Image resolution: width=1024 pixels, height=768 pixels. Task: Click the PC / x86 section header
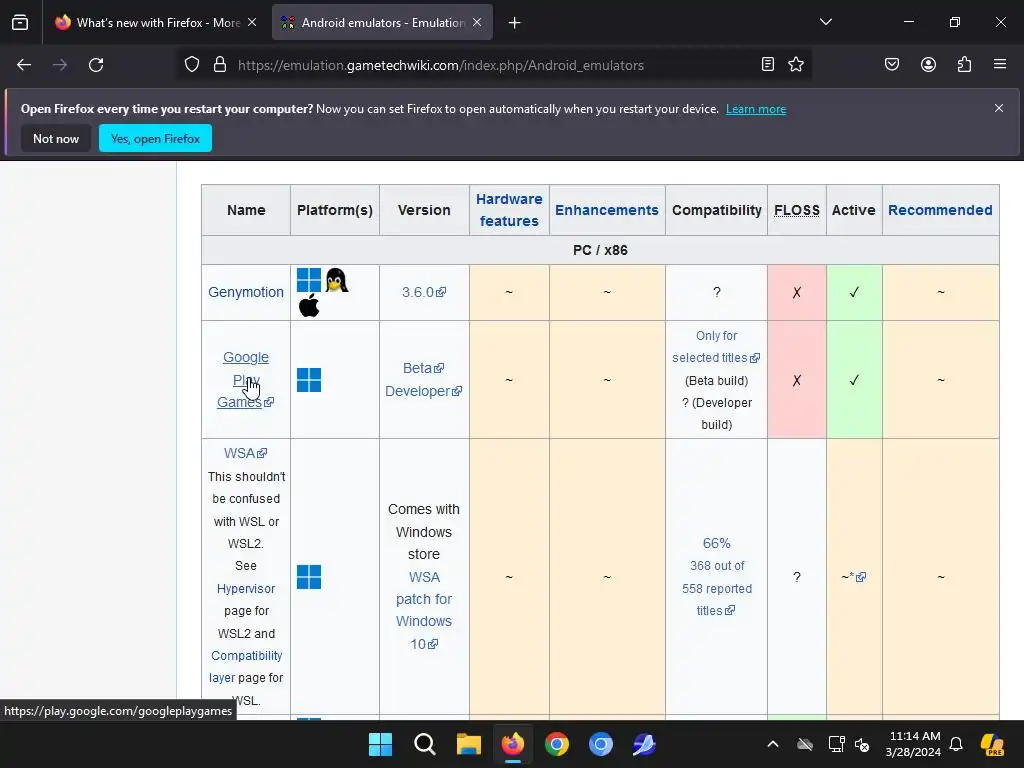[600, 250]
